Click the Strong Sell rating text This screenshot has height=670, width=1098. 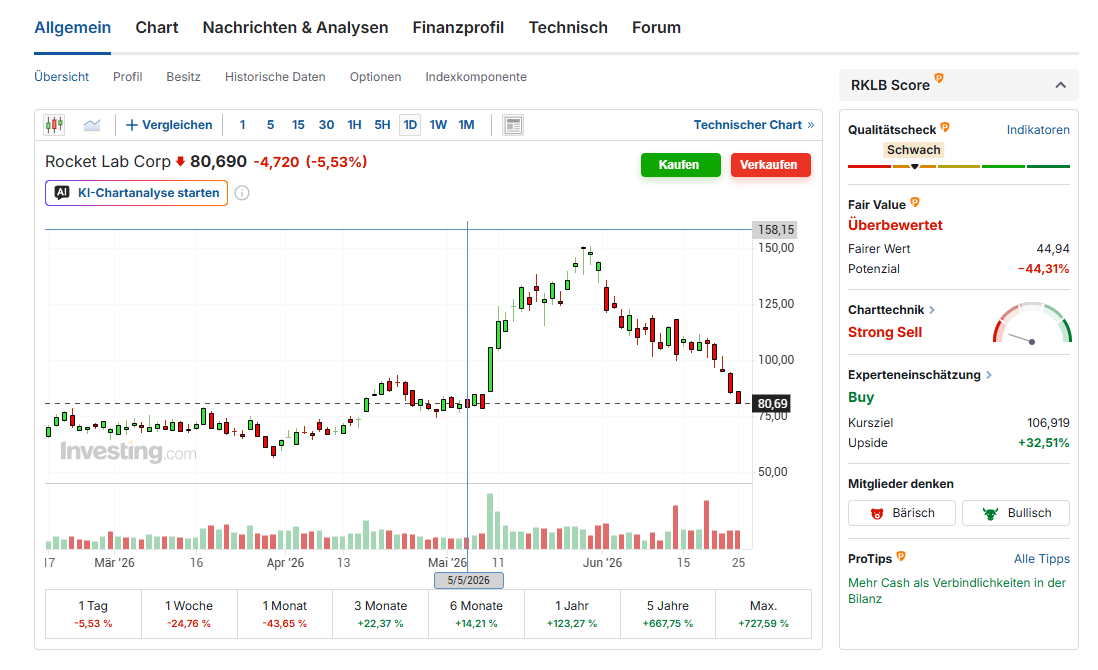[x=885, y=333]
